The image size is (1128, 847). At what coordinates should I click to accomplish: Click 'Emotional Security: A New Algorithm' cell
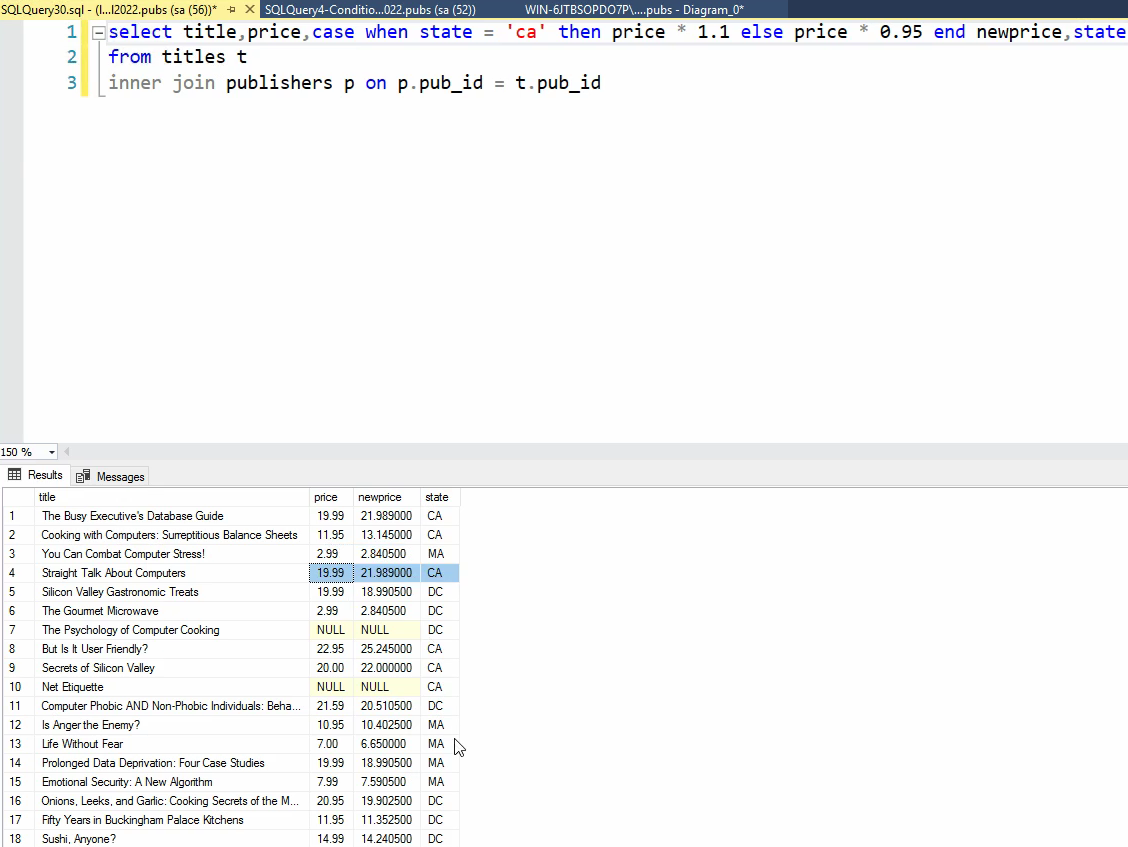coord(172,782)
